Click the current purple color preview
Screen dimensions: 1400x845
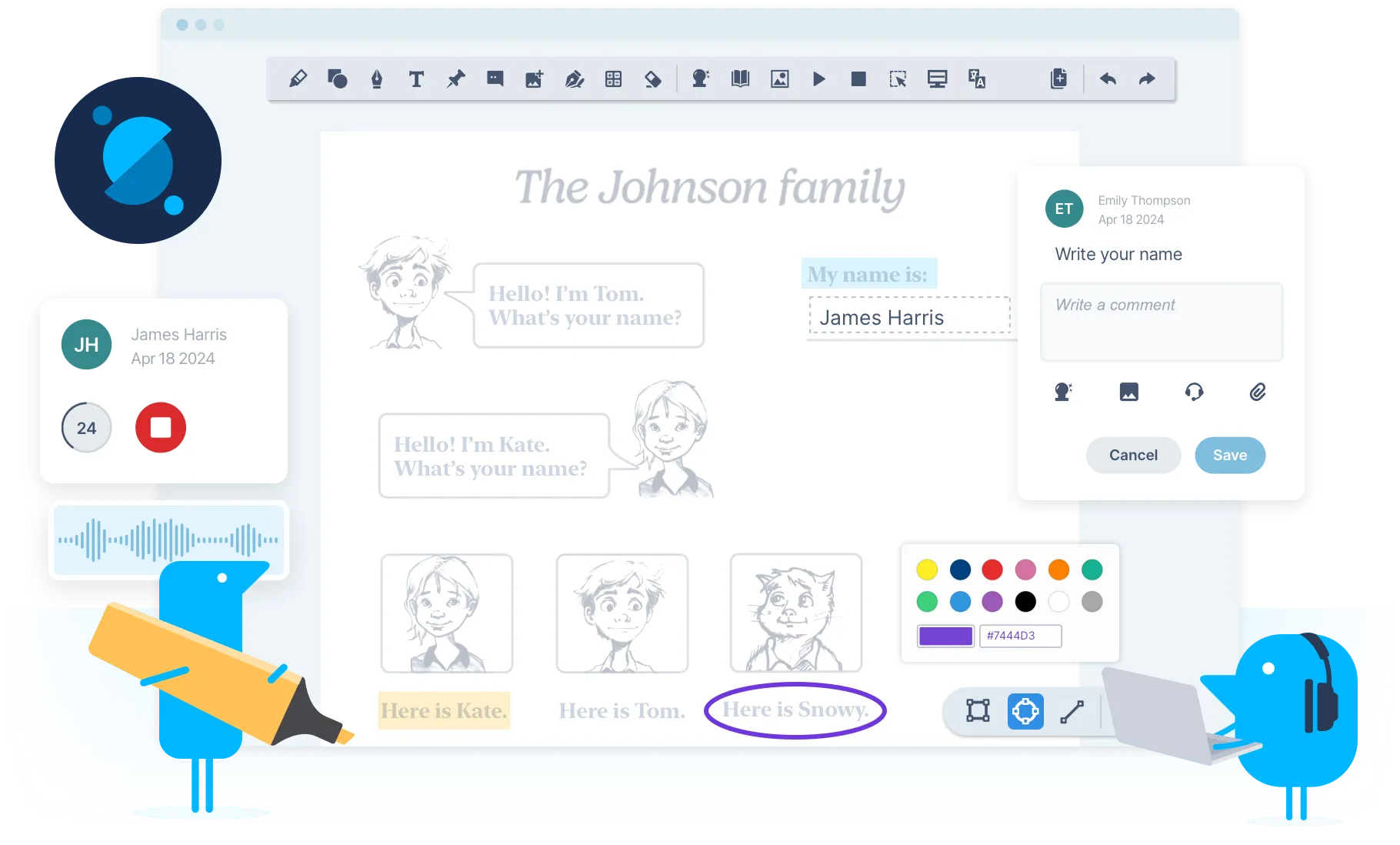point(945,636)
